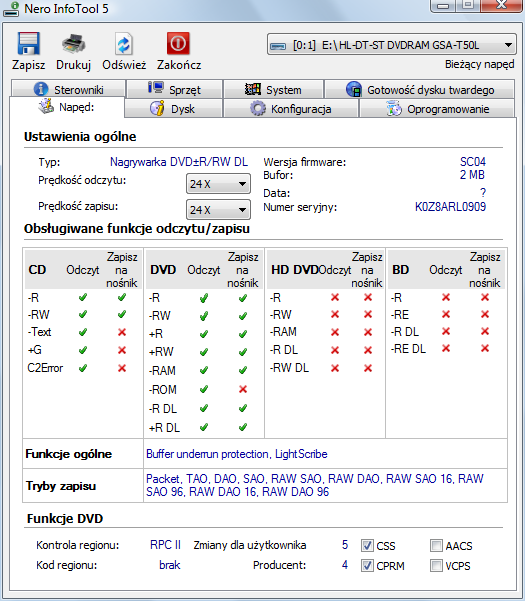
Task: Expand the Prędkość odczytu speed dropdown
Action: pyautogui.click(x=218, y=184)
